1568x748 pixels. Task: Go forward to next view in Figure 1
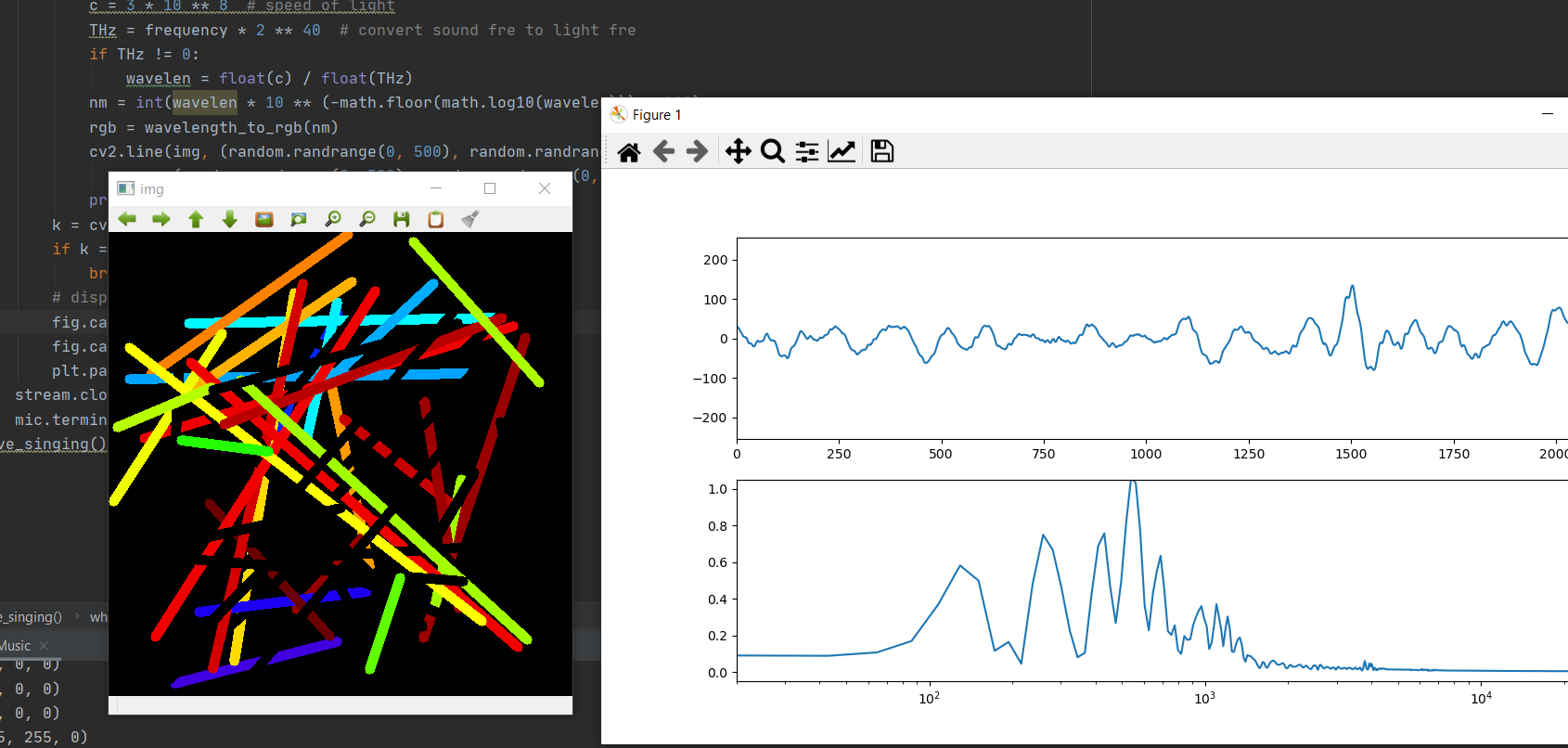click(x=698, y=151)
